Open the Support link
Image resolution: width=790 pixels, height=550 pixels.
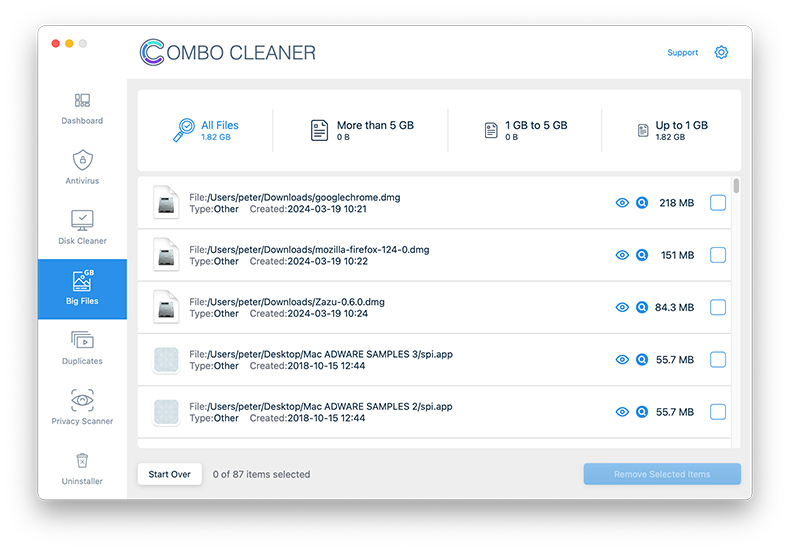[x=682, y=53]
